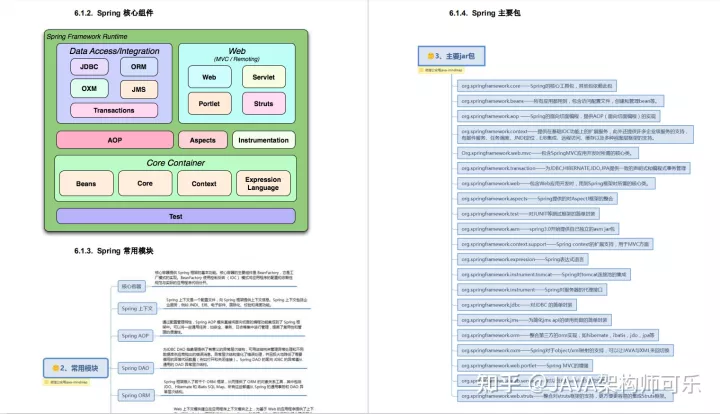Select the Beans box in Core Container
This screenshot has height=414, width=720.
(x=86, y=184)
